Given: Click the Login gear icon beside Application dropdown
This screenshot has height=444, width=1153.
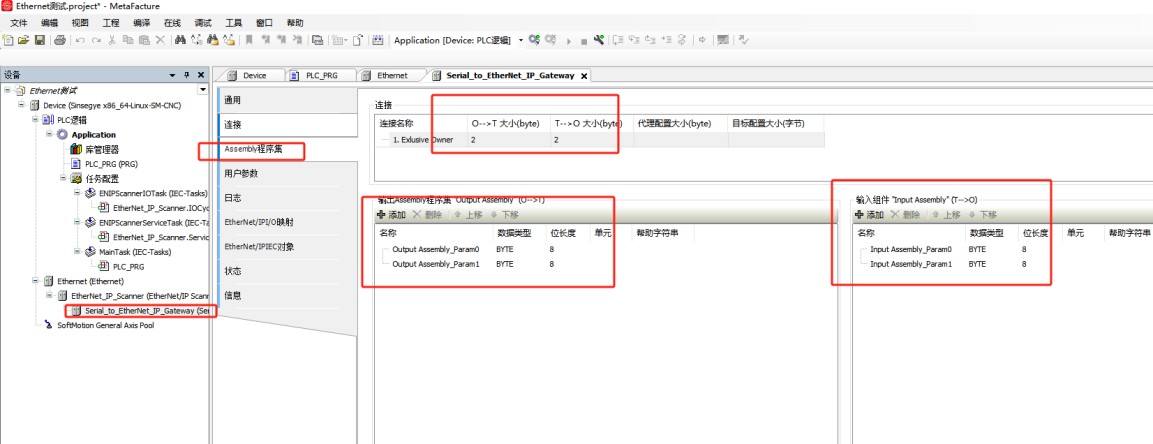Looking at the screenshot, I should click(x=535, y=40).
